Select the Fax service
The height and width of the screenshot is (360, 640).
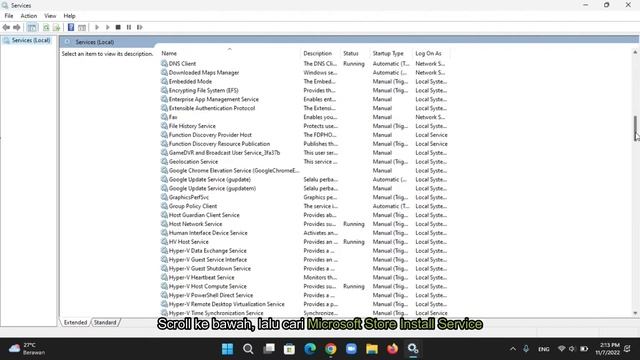[x=304, y=117]
